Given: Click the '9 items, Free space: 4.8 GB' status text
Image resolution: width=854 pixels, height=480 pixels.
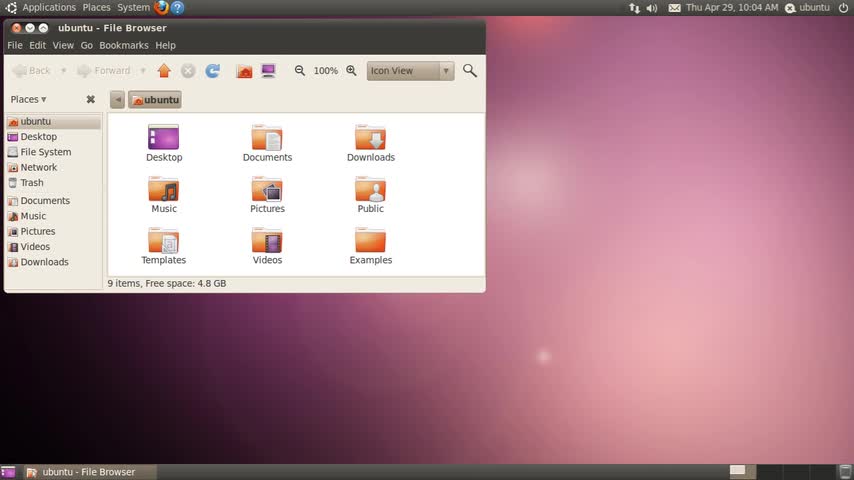Looking at the screenshot, I should [x=167, y=283].
